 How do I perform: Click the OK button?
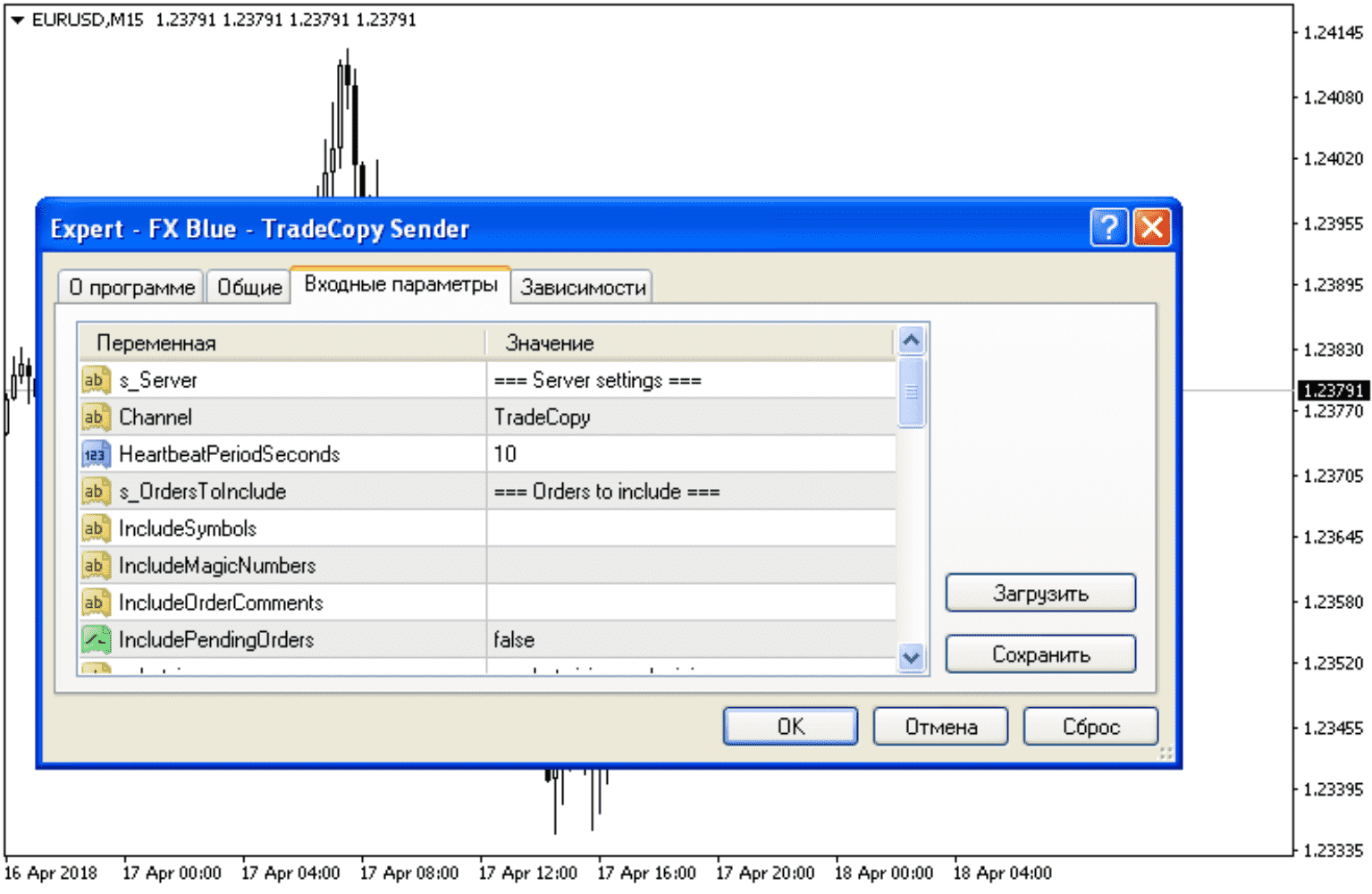[790, 726]
